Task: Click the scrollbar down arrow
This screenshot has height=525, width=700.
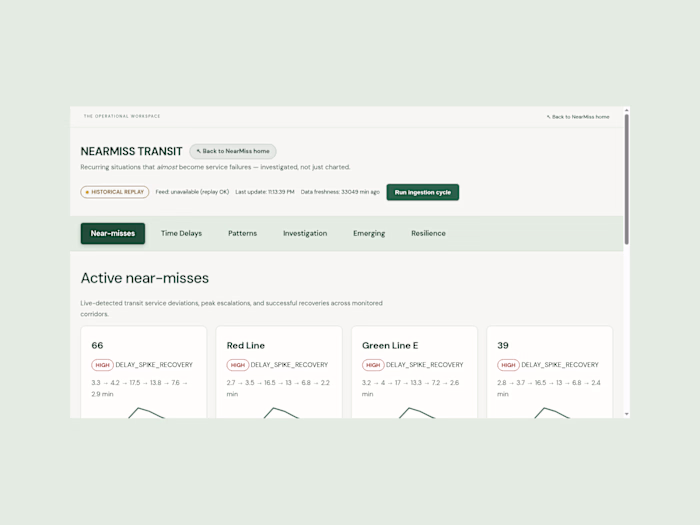Action: (x=627, y=414)
